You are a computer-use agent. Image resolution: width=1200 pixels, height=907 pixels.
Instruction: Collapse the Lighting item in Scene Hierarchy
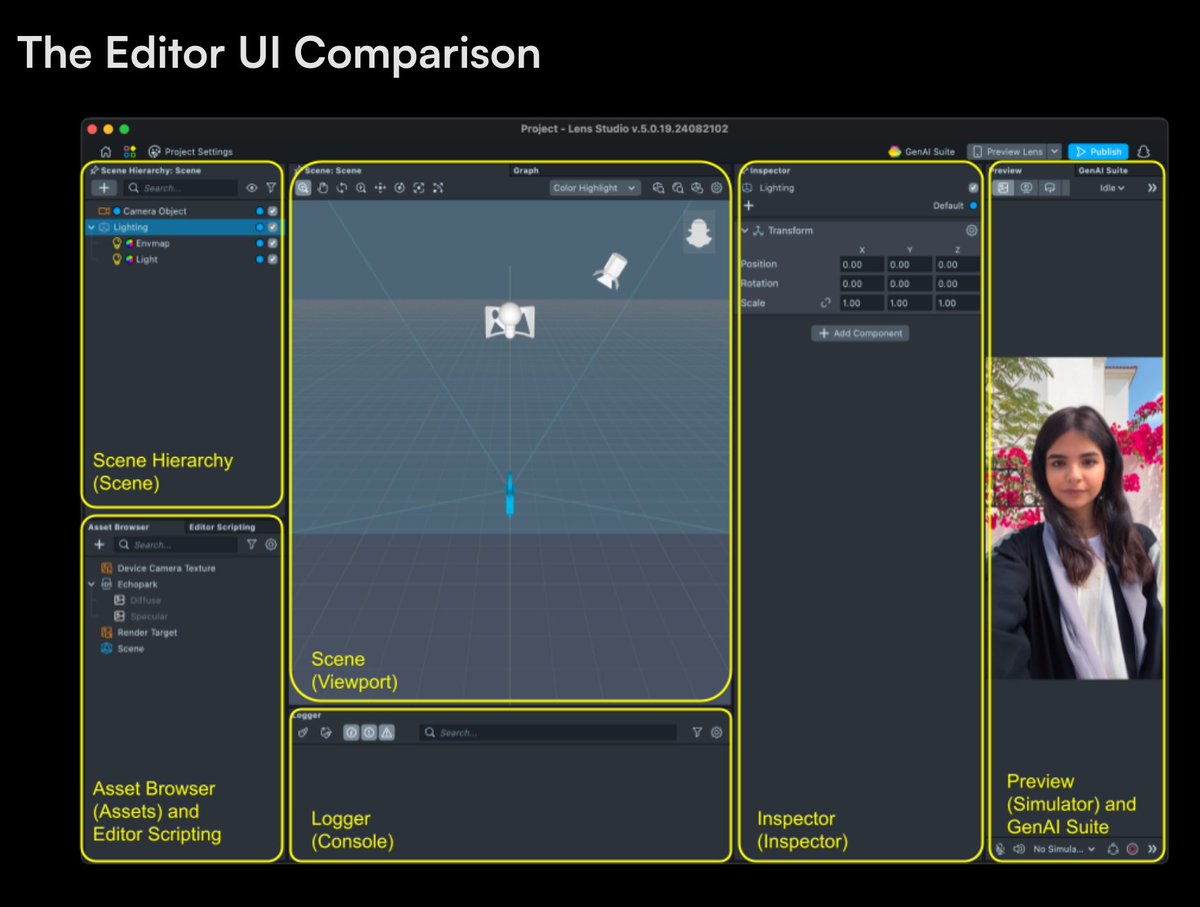tap(93, 227)
